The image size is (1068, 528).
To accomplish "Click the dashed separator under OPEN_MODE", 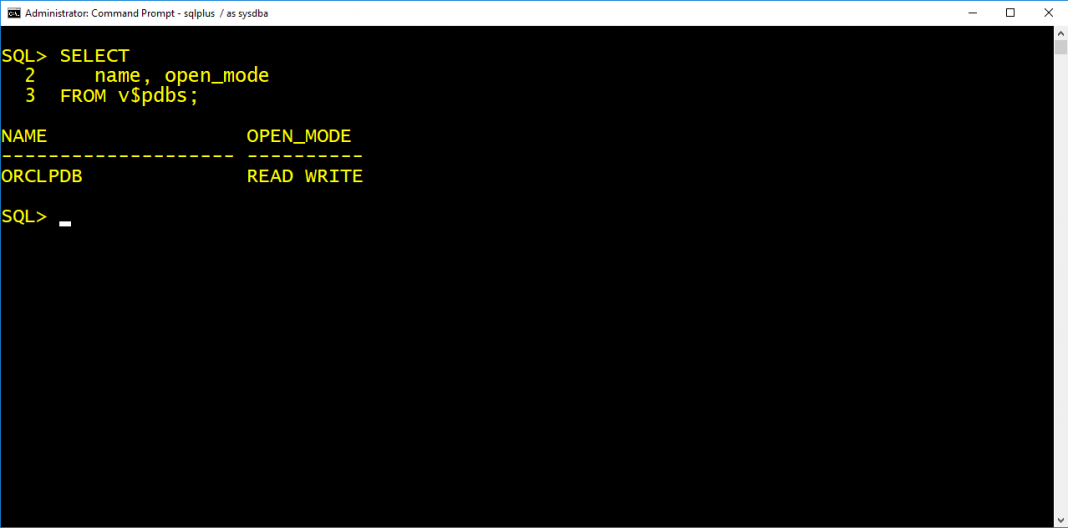I will coord(304,157).
